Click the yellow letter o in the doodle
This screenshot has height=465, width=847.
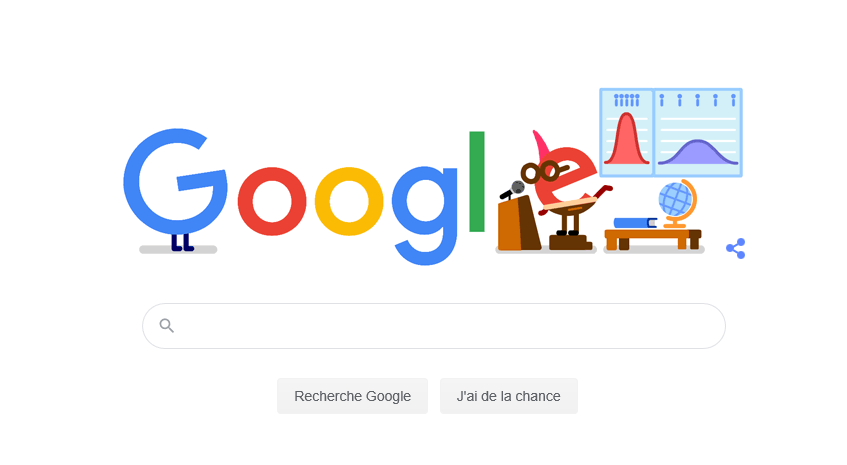pyautogui.click(x=349, y=201)
